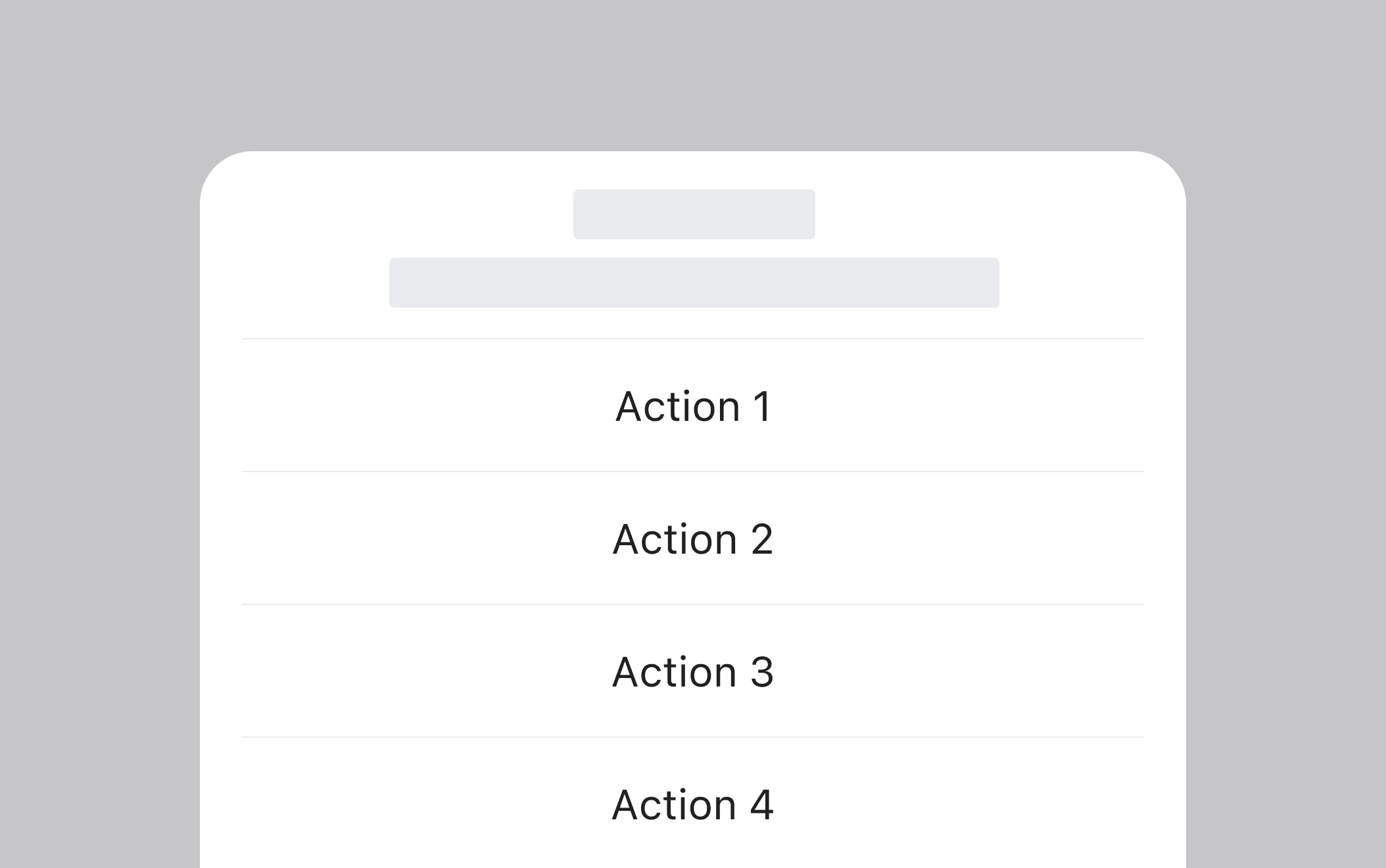This screenshot has height=868, width=1386.
Task: Click white space between the two placeholders
Action: tap(694, 249)
